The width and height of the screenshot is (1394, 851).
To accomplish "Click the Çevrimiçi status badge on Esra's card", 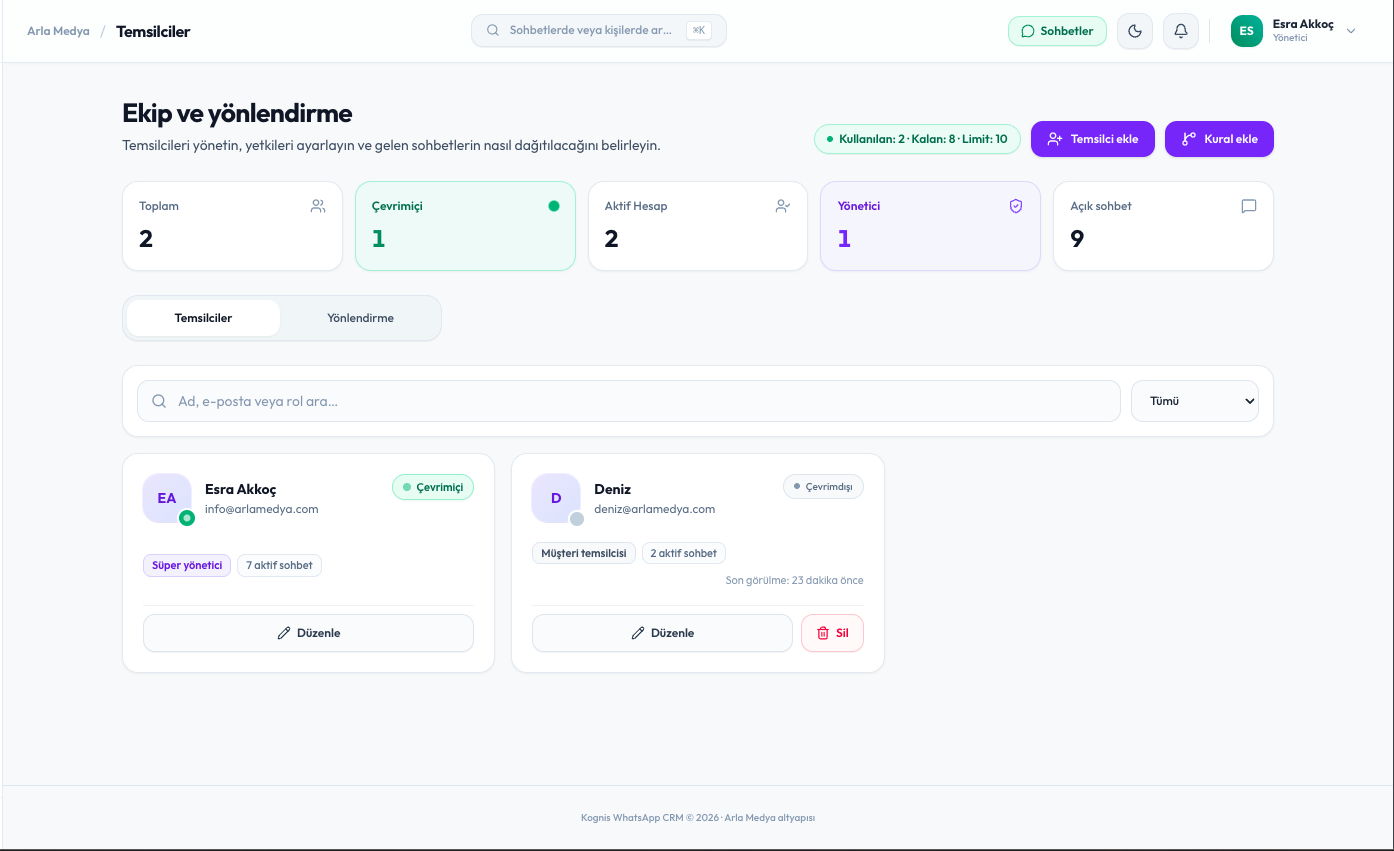I will coord(433,487).
